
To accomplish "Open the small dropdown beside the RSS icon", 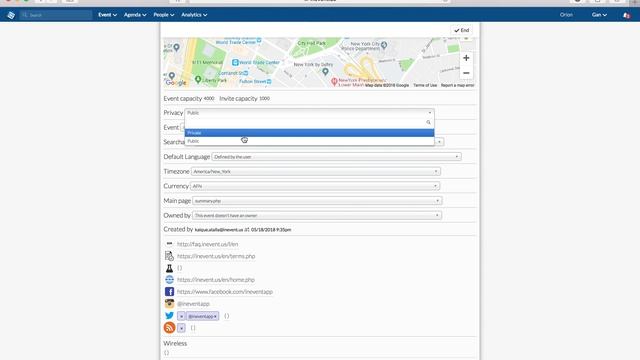I will click(181, 328).
